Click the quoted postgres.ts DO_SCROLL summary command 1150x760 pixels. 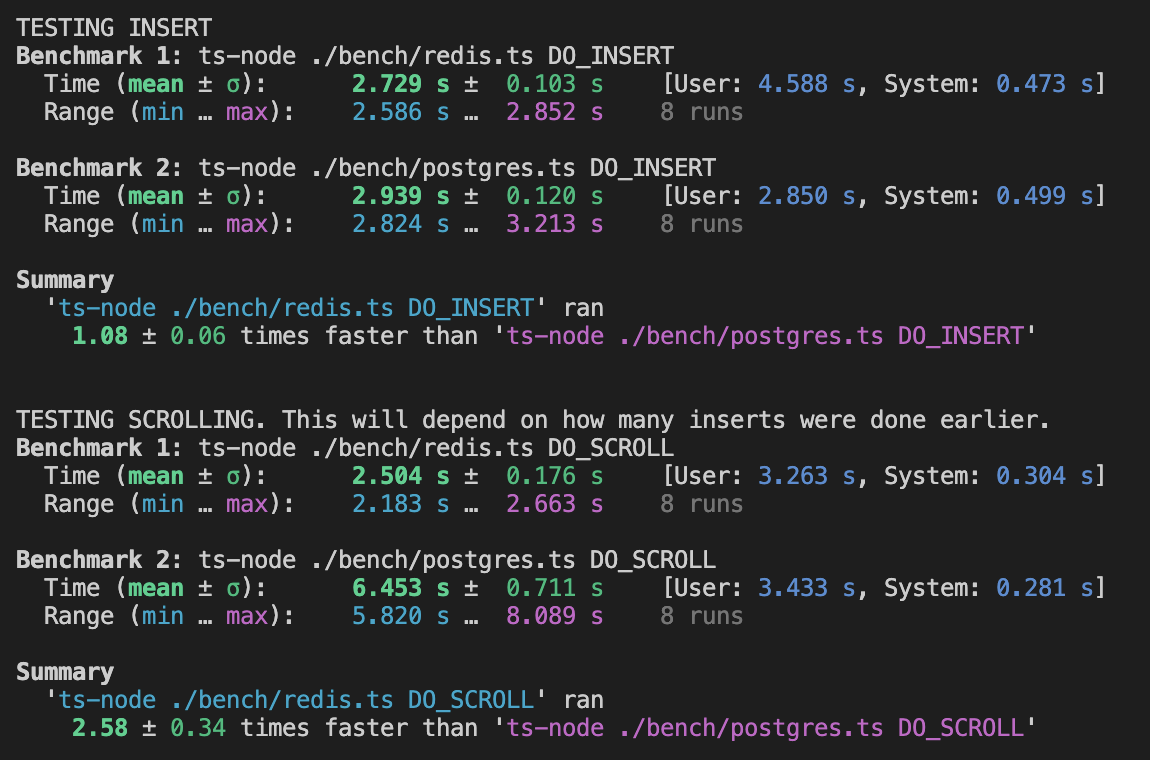765,728
